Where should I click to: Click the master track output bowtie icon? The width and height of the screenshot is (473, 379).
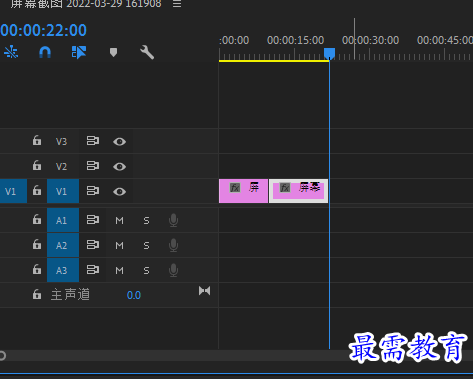tap(204, 291)
